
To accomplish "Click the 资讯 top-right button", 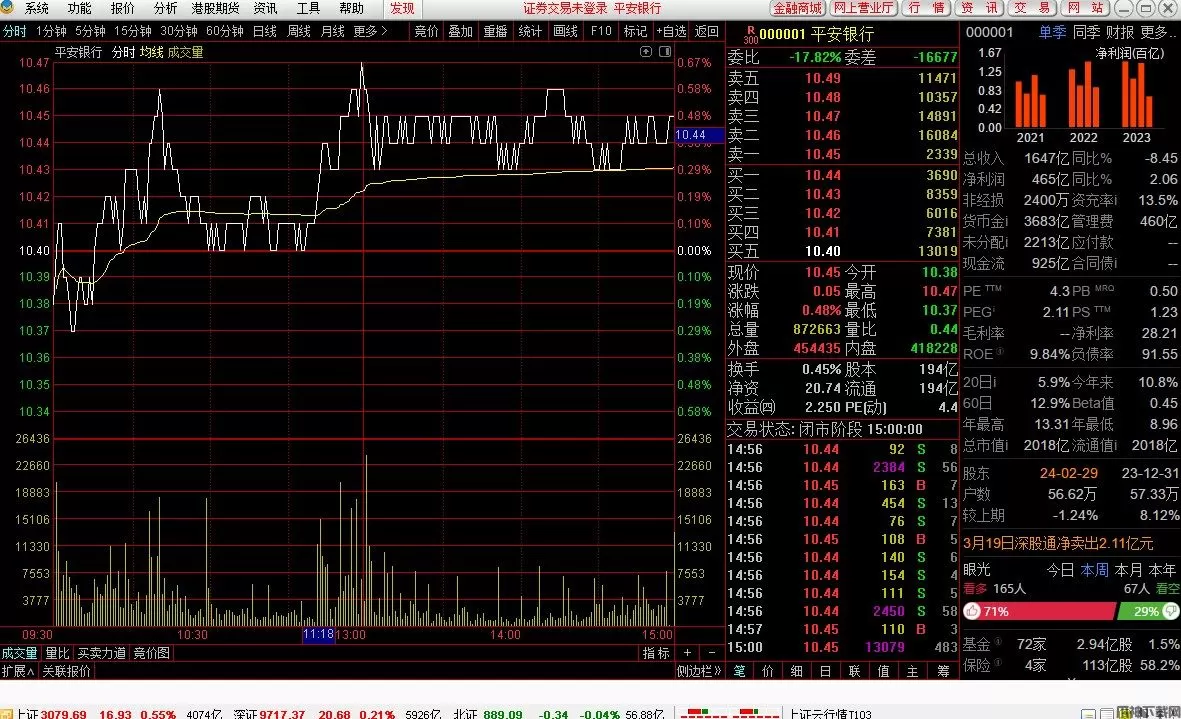I will click(x=980, y=8).
